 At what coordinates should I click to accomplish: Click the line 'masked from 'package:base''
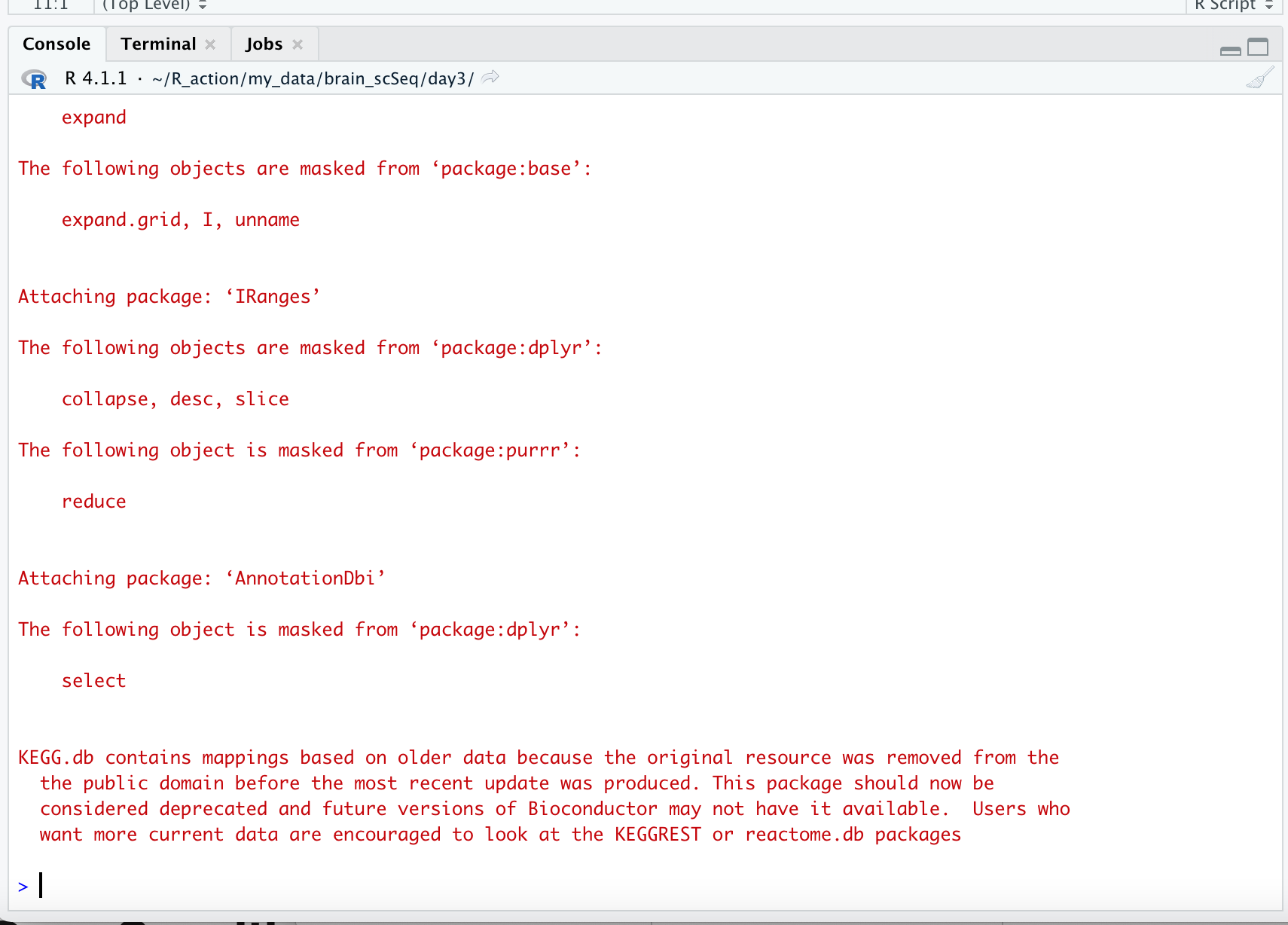[305, 168]
